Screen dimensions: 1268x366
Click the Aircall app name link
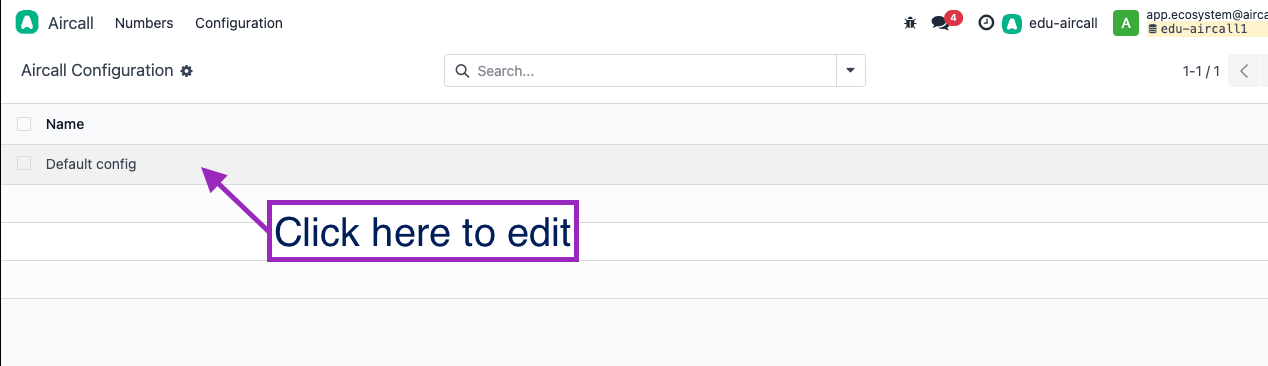(x=70, y=23)
